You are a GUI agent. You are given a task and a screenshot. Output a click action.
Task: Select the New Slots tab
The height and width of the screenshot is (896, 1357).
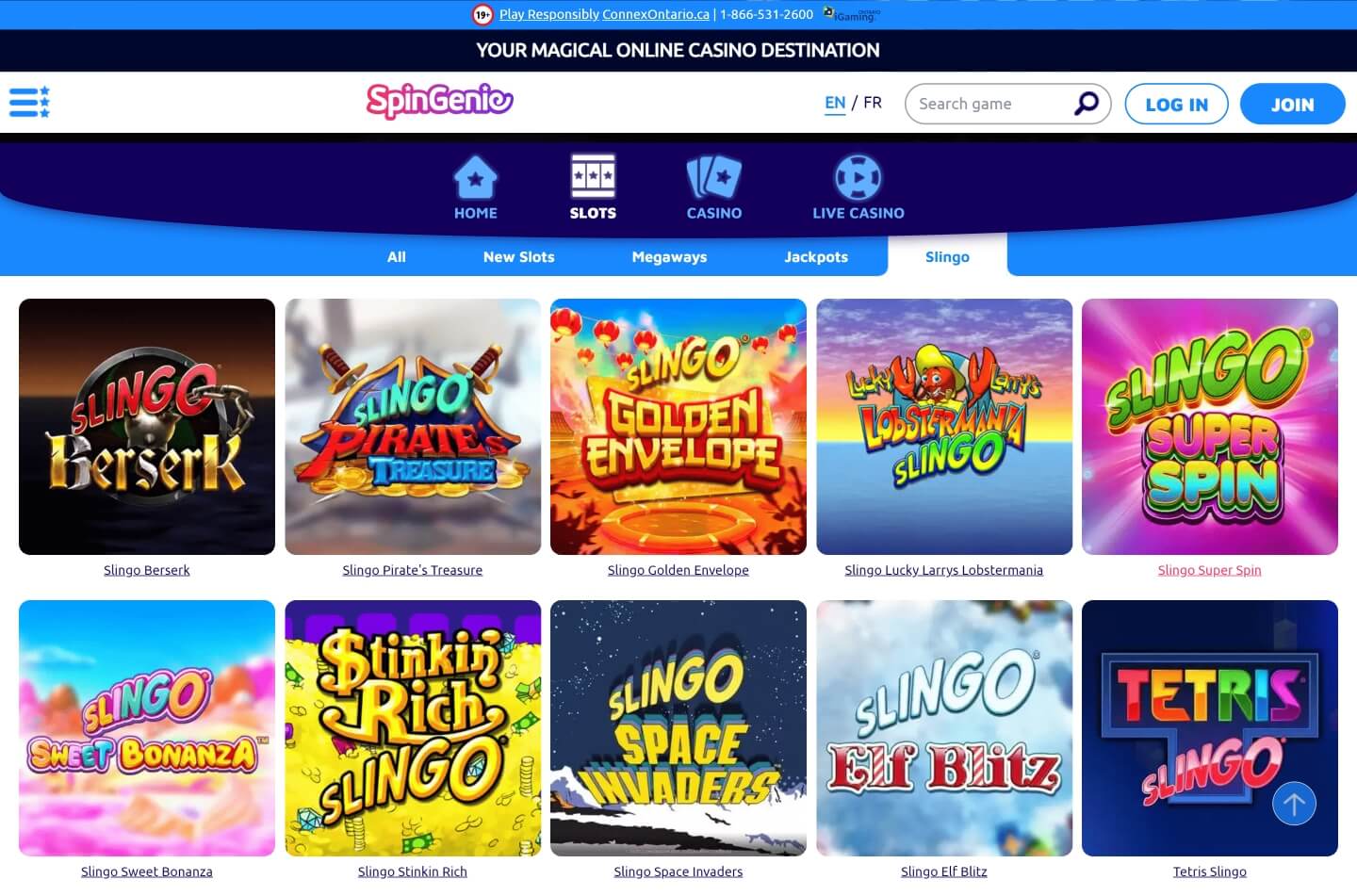pyautogui.click(x=518, y=256)
